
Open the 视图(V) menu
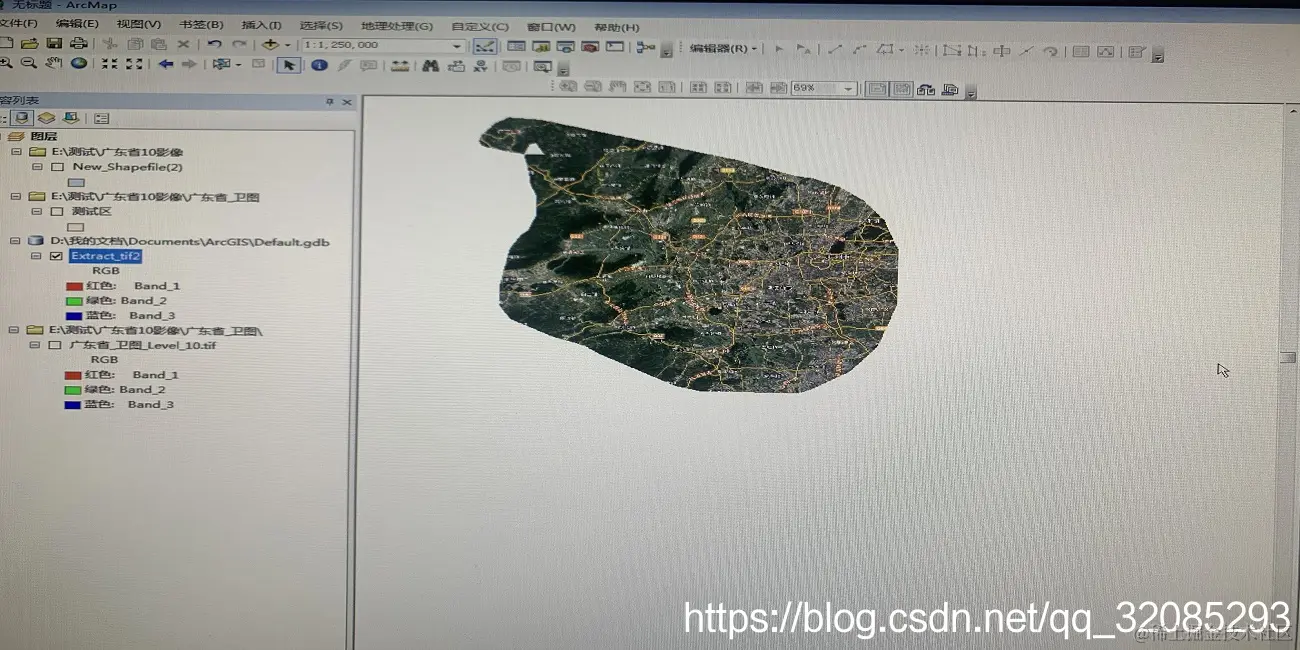tap(138, 24)
